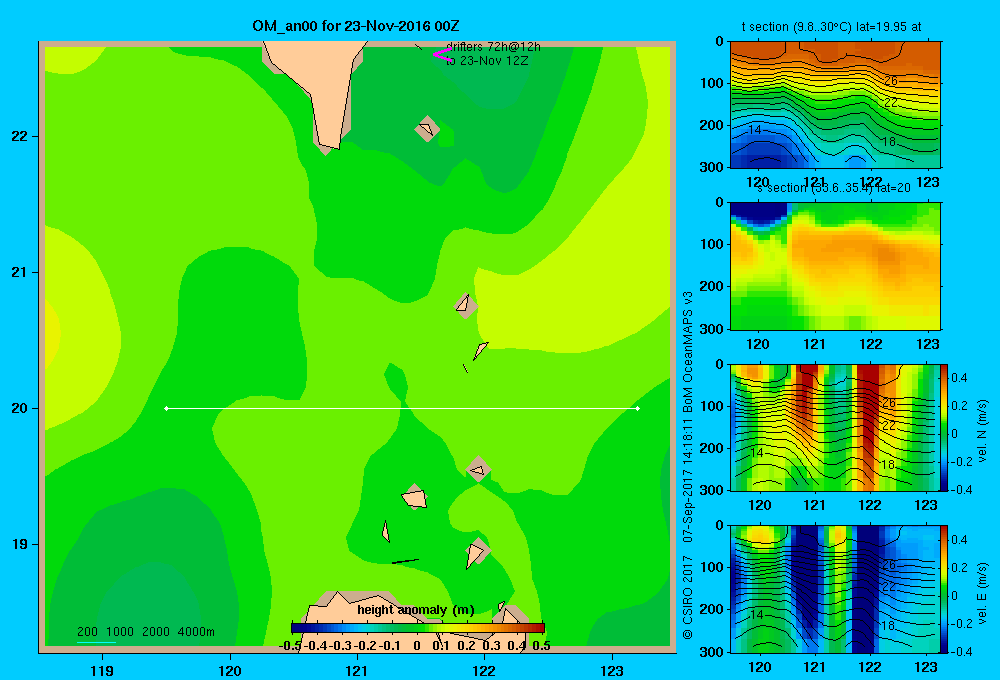Image resolution: width=1000 pixels, height=680 pixels.
Task: Click the '-0.5' tick of height anomaly scale
Action: point(290,646)
